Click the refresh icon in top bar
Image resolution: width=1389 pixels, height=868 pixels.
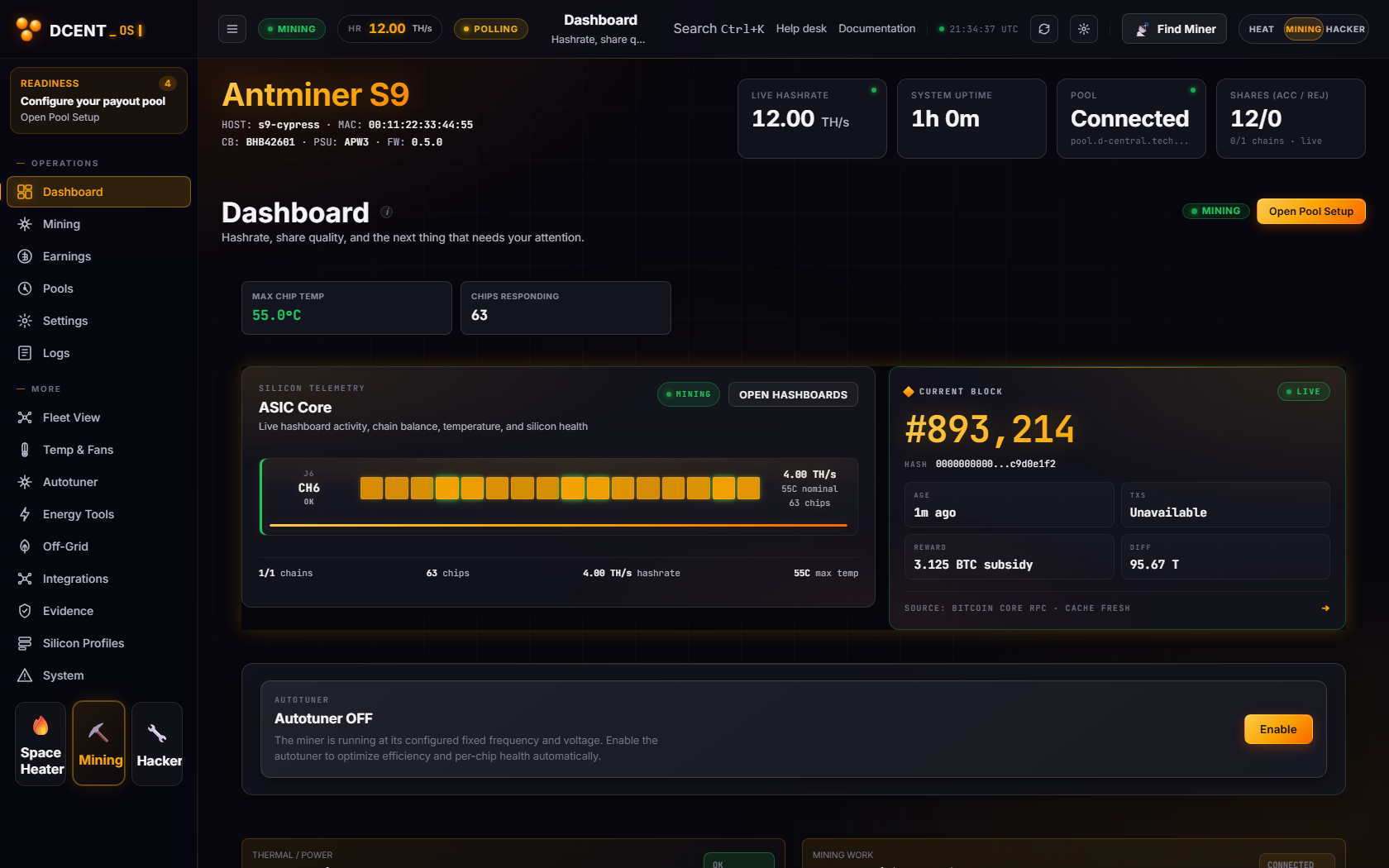click(1044, 29)
